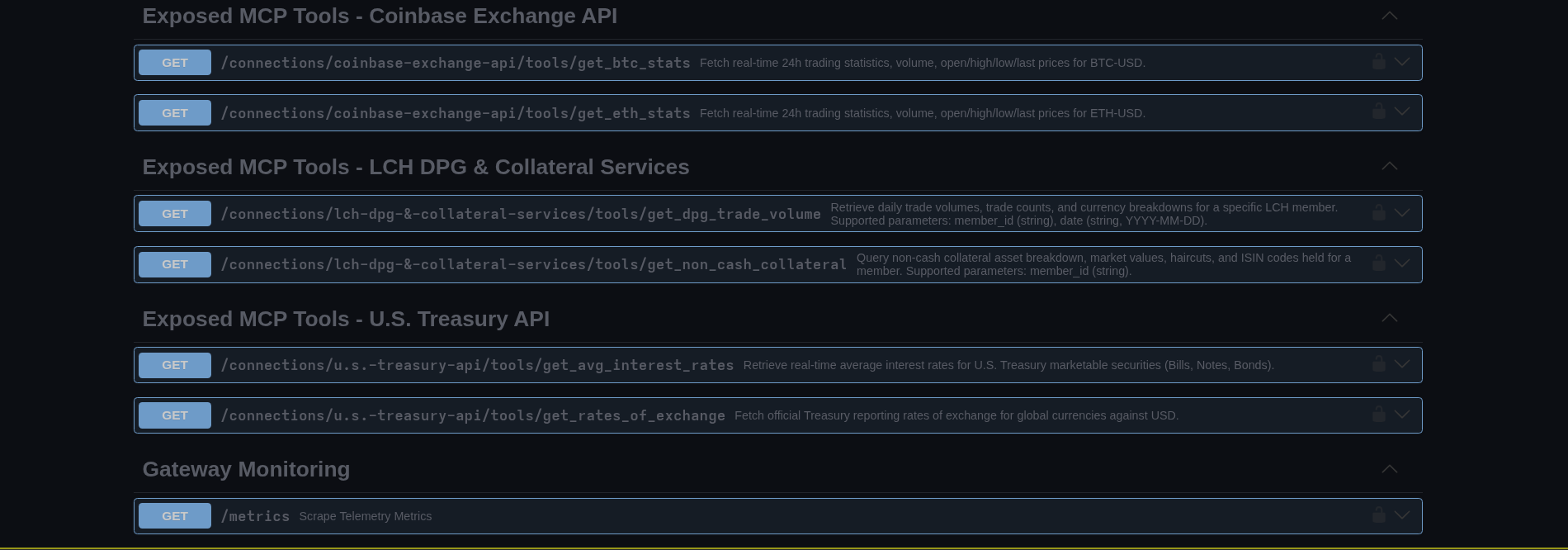Expand the get_avg_interest_rates endpoint chevron
Screen dimensions: 1568x550
pos(1402,364)
